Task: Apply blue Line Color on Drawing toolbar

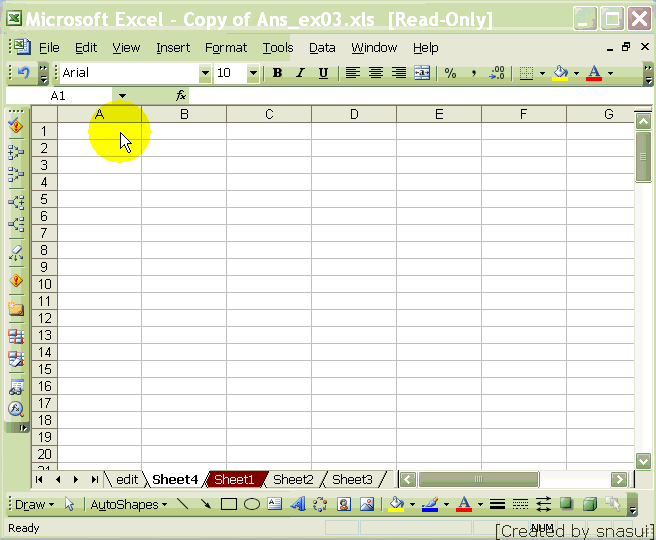Action: click(430, 504)
